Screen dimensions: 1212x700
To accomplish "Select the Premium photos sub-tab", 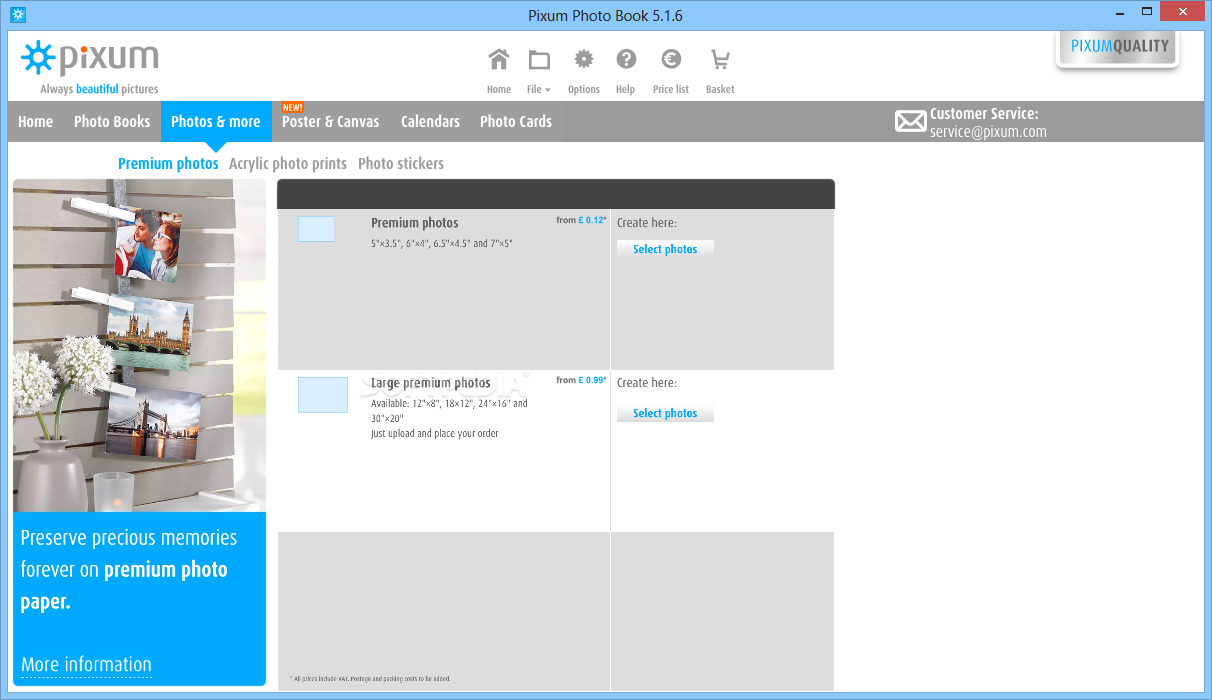I will [168, 163].
